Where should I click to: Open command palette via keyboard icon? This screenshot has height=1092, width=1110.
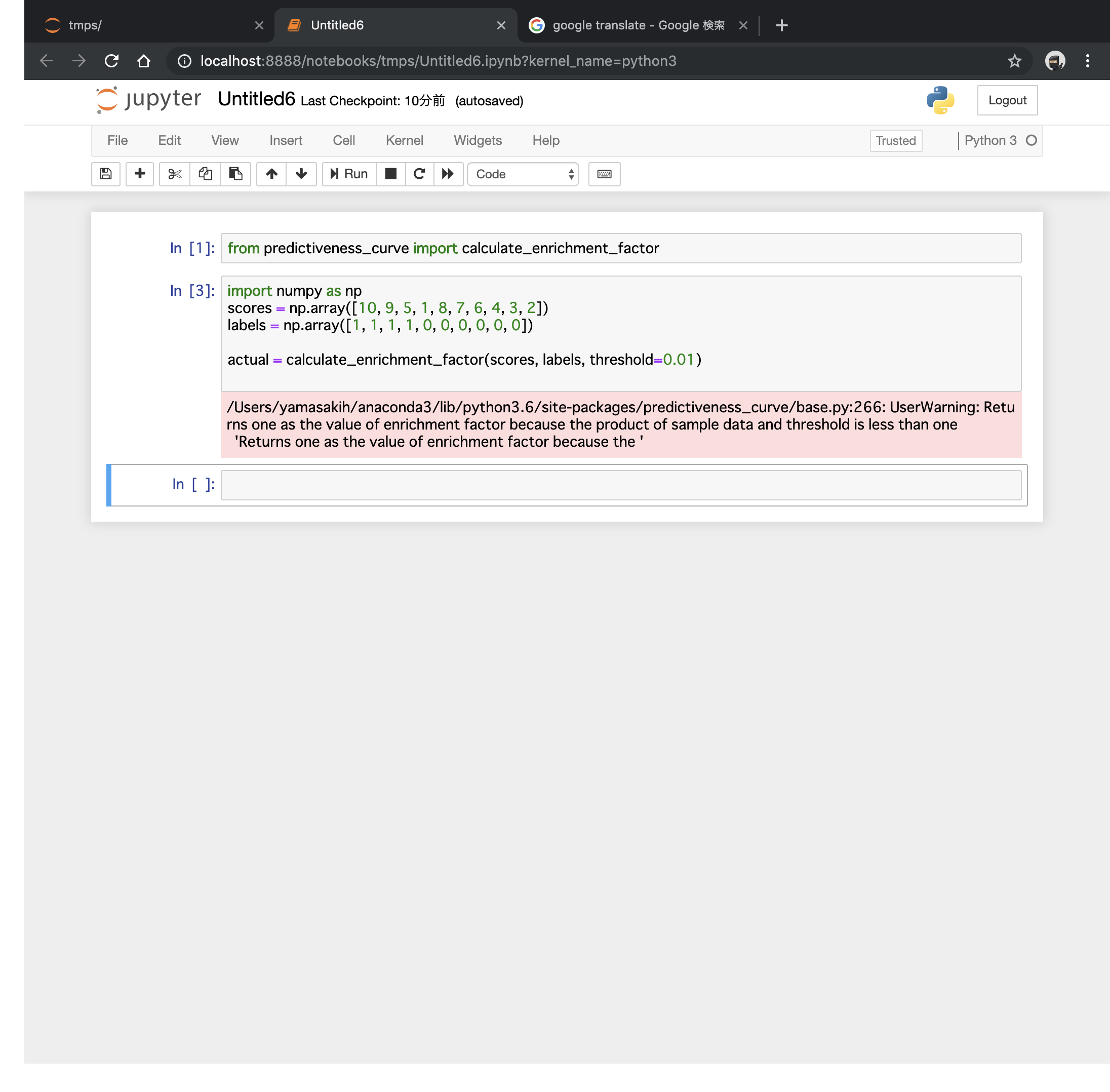point(604,174)
